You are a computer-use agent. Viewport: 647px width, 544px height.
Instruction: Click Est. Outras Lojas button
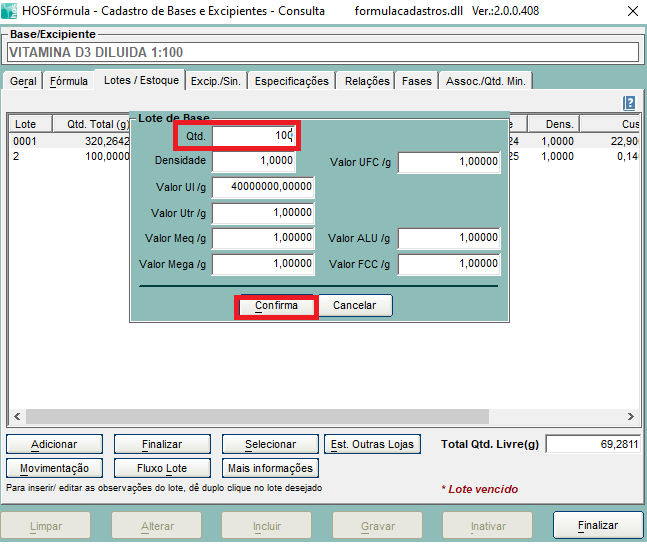click(x=371, y=444)
